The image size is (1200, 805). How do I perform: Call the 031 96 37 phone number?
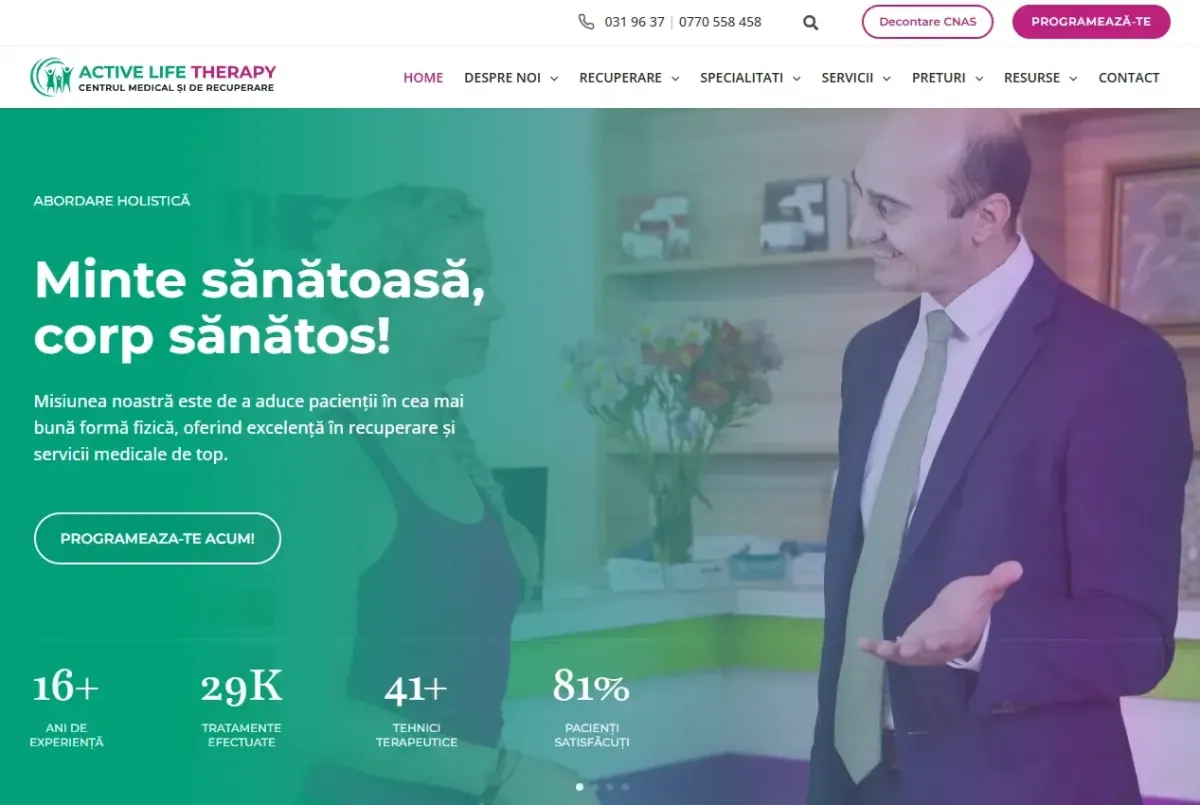pyautogui.click(x=634, y=22)
